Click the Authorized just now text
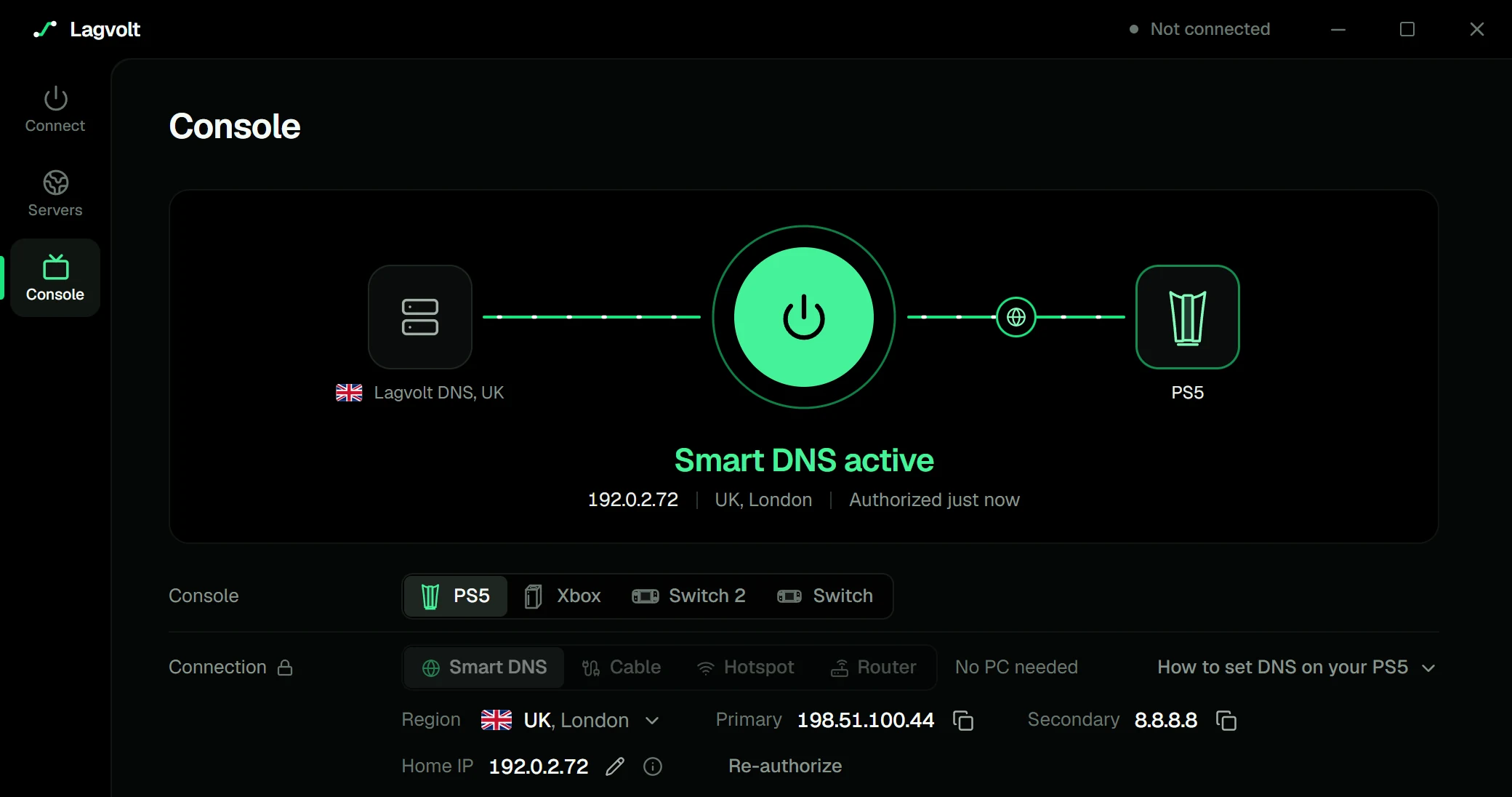The height and width of the screenshot is (797, 1512). (934, 500)
